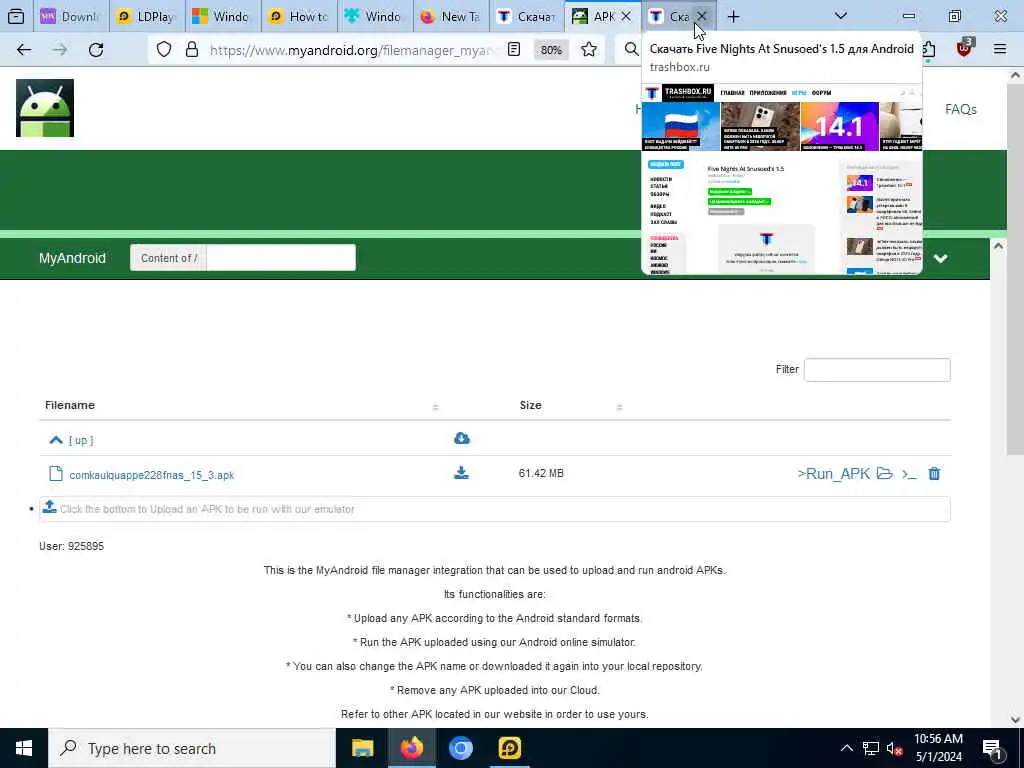Click the 61.42 MB size value
Screen dimensions: 1024x768
541,473
